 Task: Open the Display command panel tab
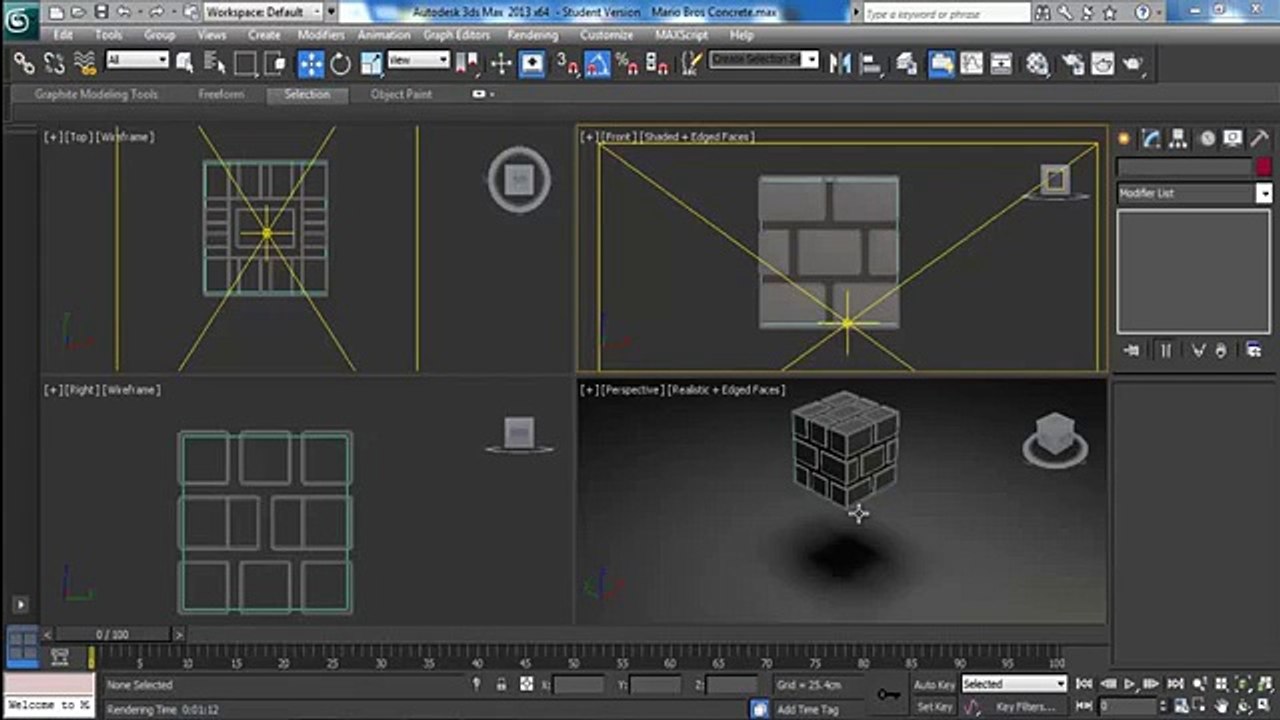tap(1233, 139)
